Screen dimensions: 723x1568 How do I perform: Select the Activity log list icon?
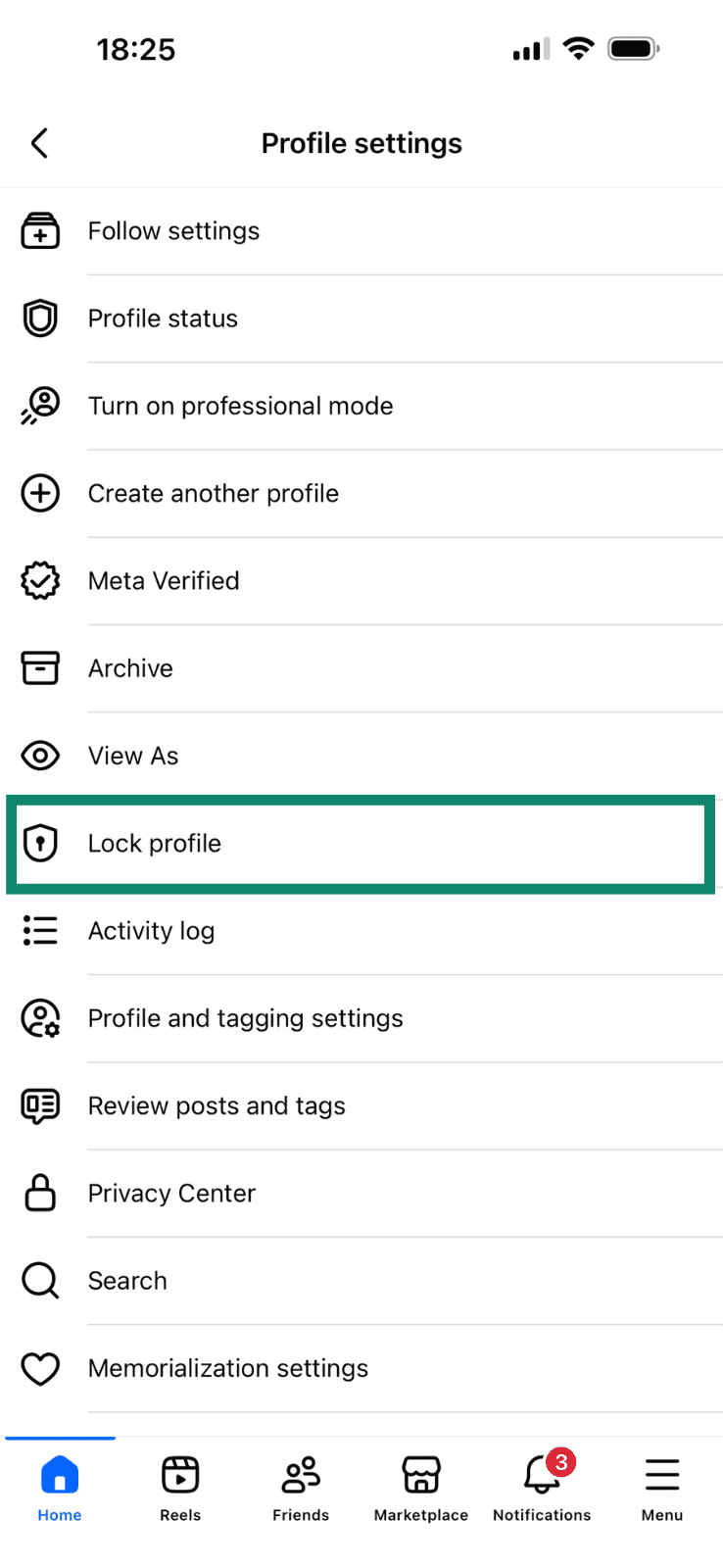(x=40, y=930)
